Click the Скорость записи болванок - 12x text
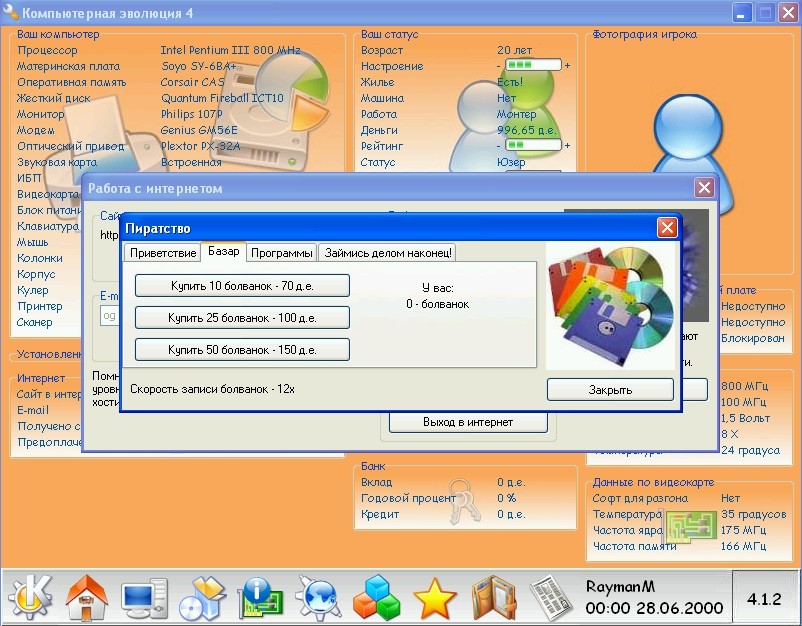The image size is (802, 626). [212, 389]
